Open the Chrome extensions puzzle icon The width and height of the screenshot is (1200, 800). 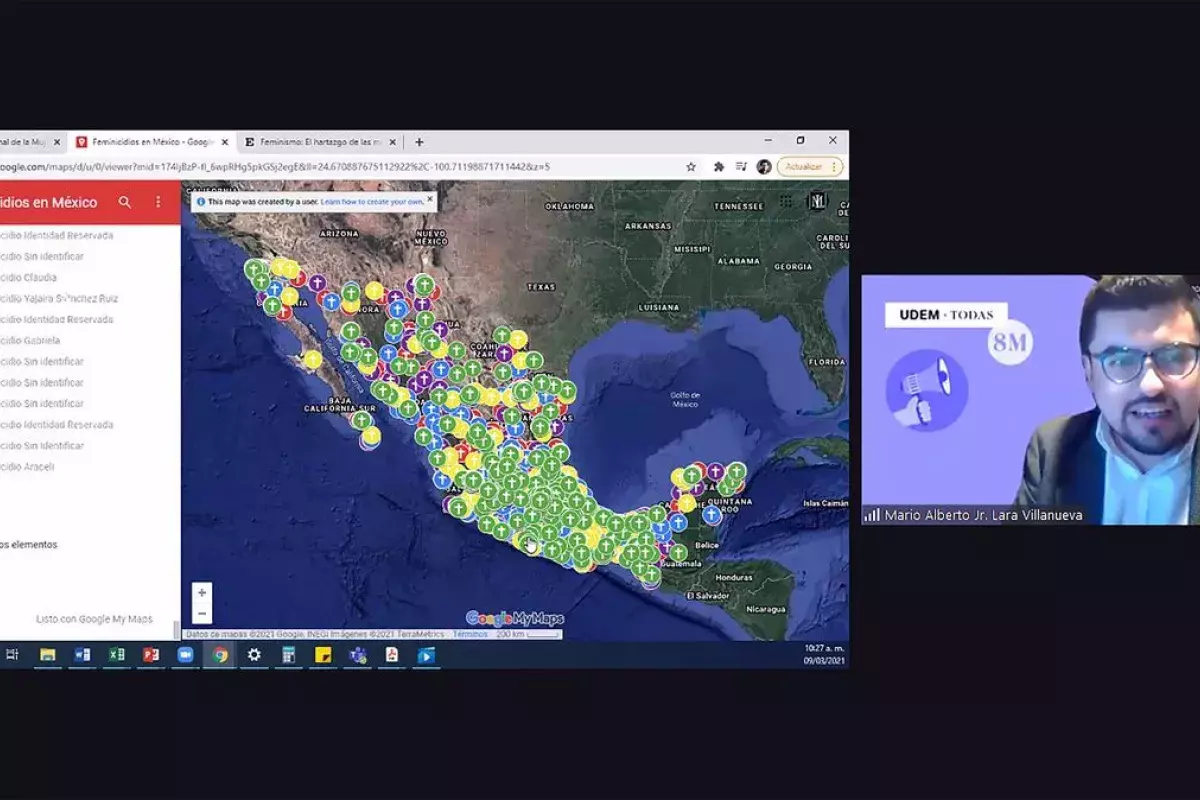(718, 167)
